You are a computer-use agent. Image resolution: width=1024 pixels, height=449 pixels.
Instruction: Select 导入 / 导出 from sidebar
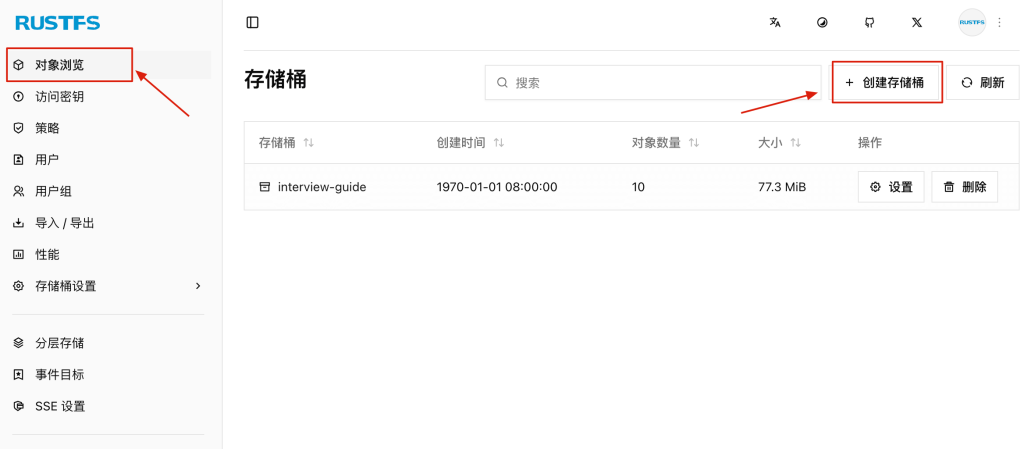pos(64,223)
